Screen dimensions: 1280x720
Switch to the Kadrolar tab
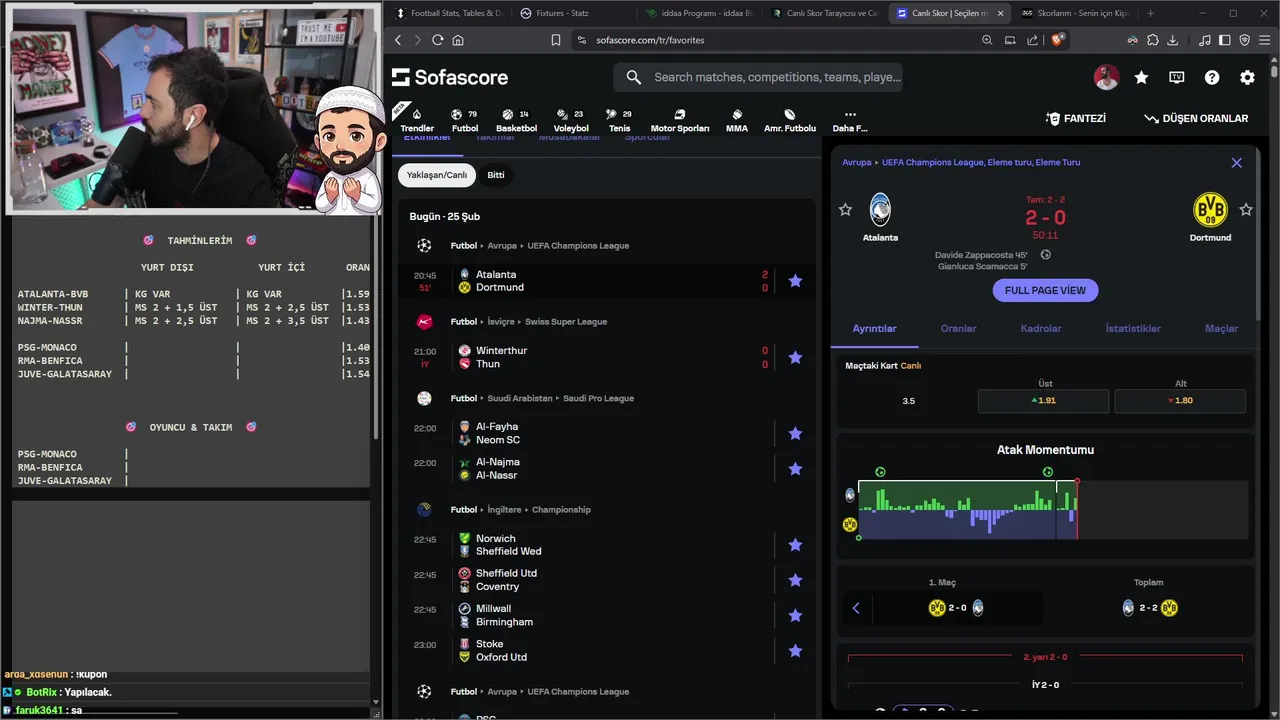click(x=1041, y=328)
